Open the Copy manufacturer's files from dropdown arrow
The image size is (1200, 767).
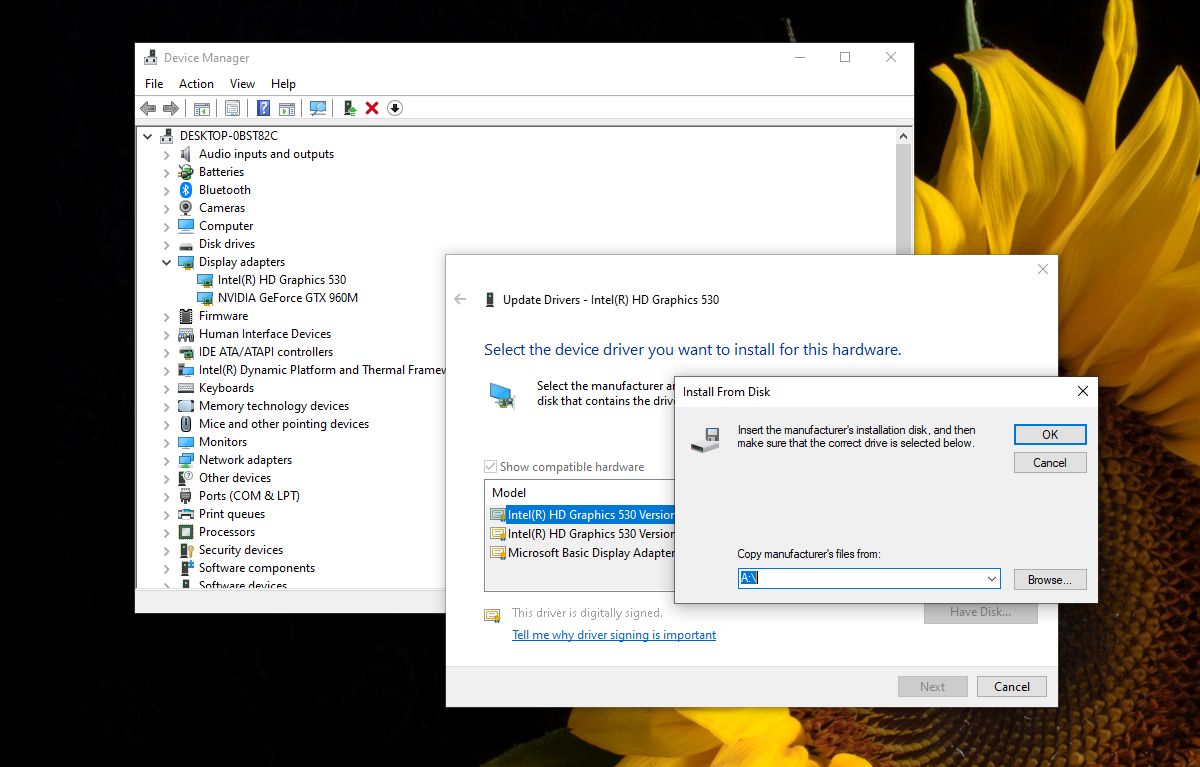pyautogui.click(x=992, y=579)
